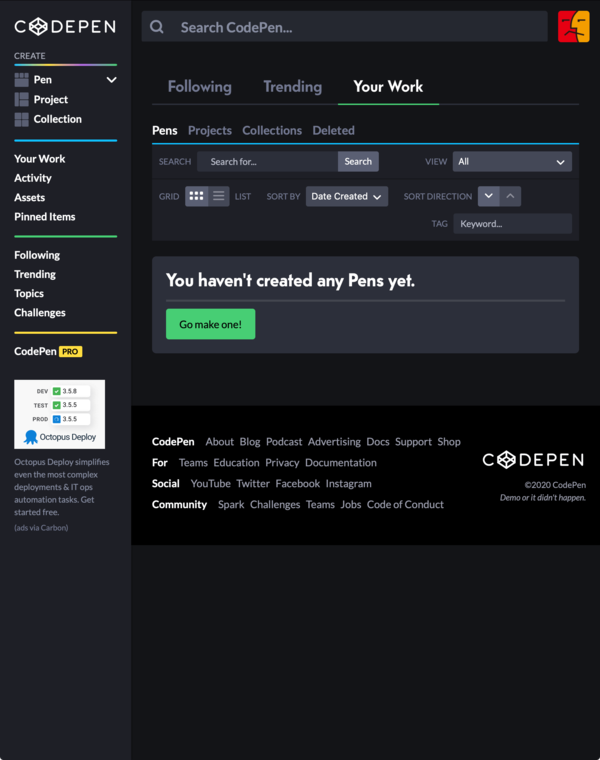The height and width of the screenshot is (760, 600).
Task: Select the Pens sub-tab
Action: (x=165, y=130)
